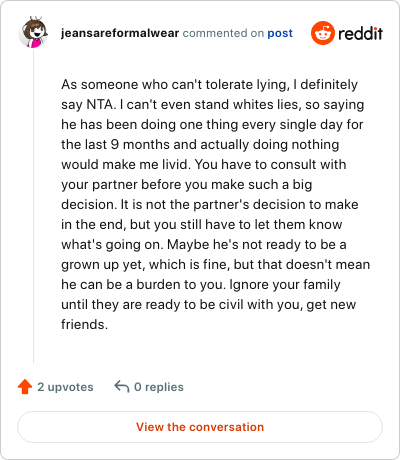Click the "commented on" text

[x=223, y=33]
